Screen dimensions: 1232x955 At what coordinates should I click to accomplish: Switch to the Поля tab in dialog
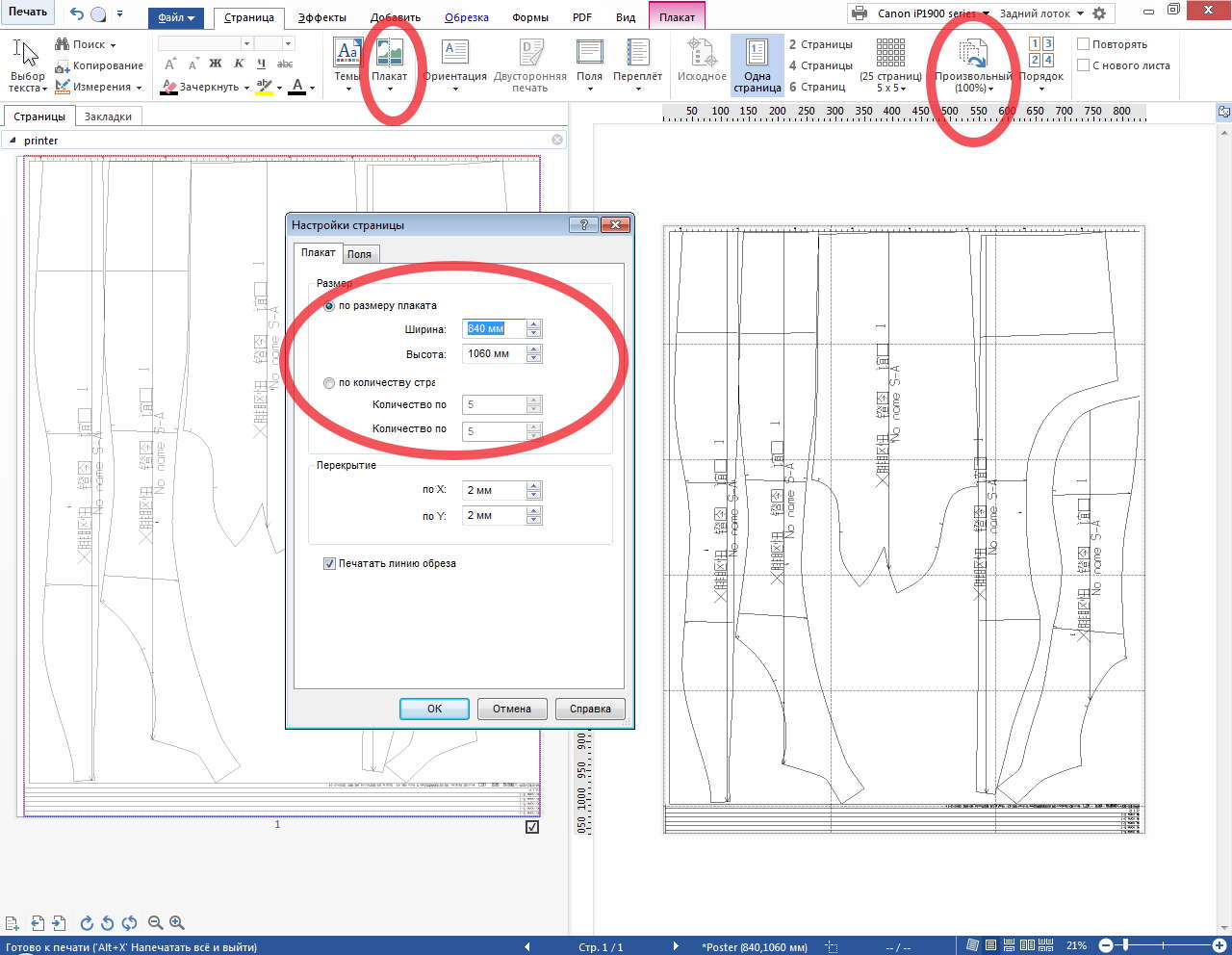359,254
